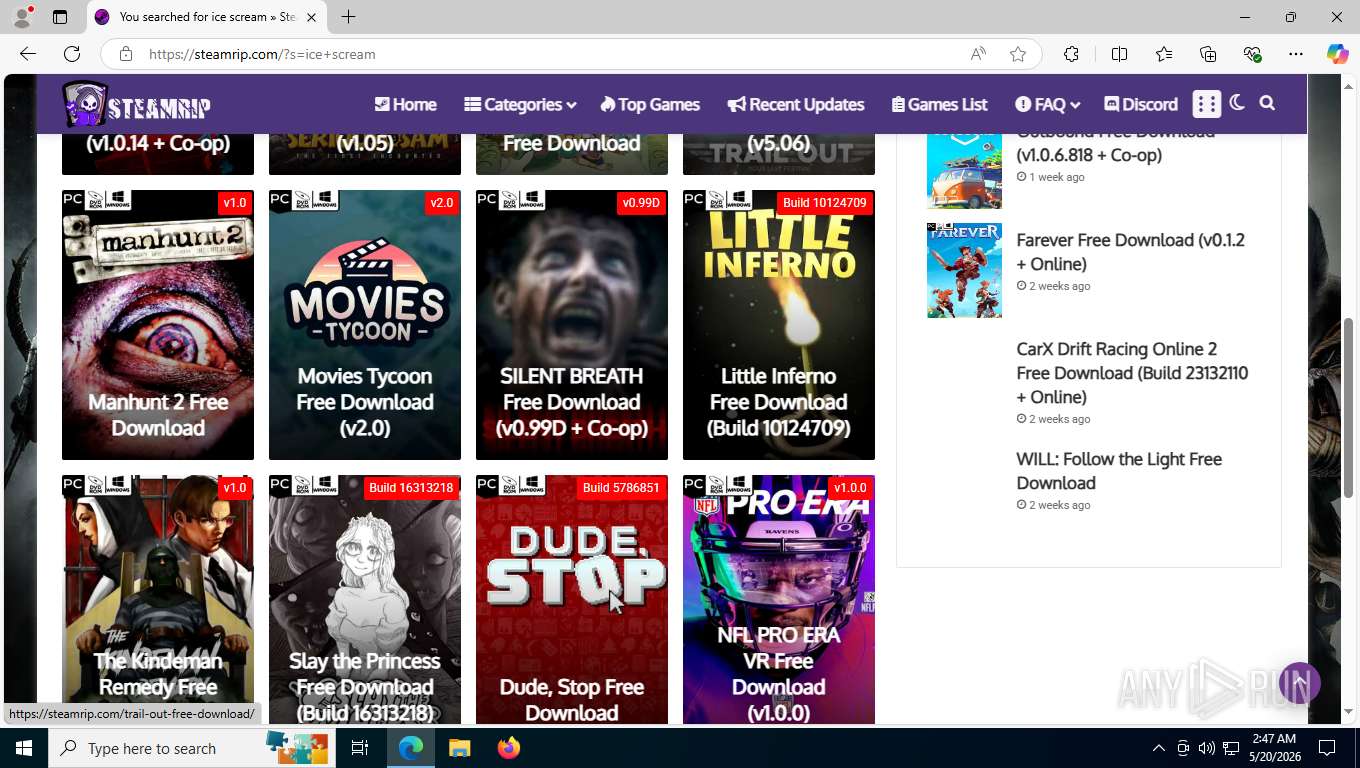Image resolution: width=1360 pixels, height=768 pixels.
Task: Add this page to favorites star
Action: [1018, 54]
